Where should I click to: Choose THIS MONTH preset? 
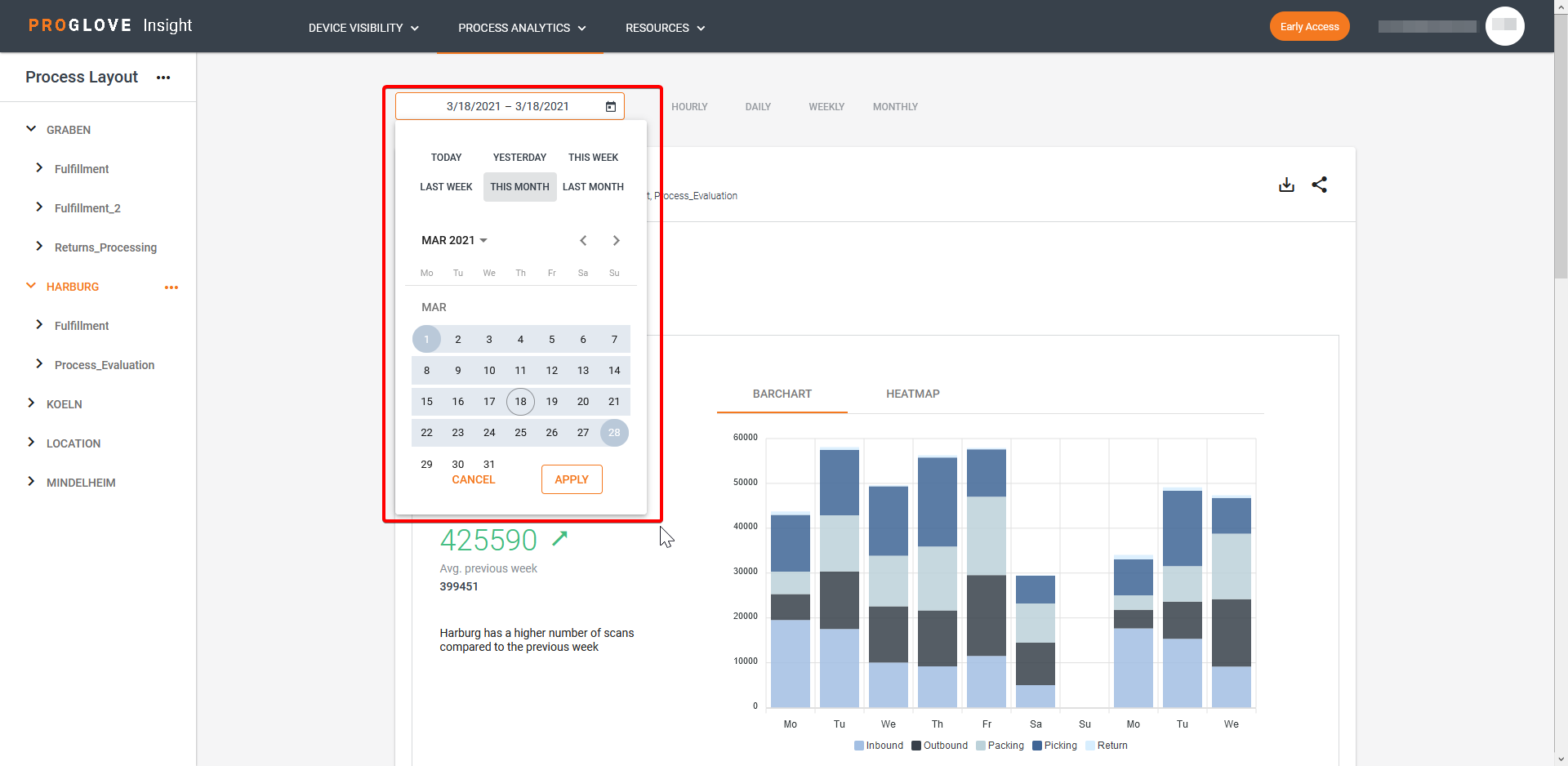point(519,187)
